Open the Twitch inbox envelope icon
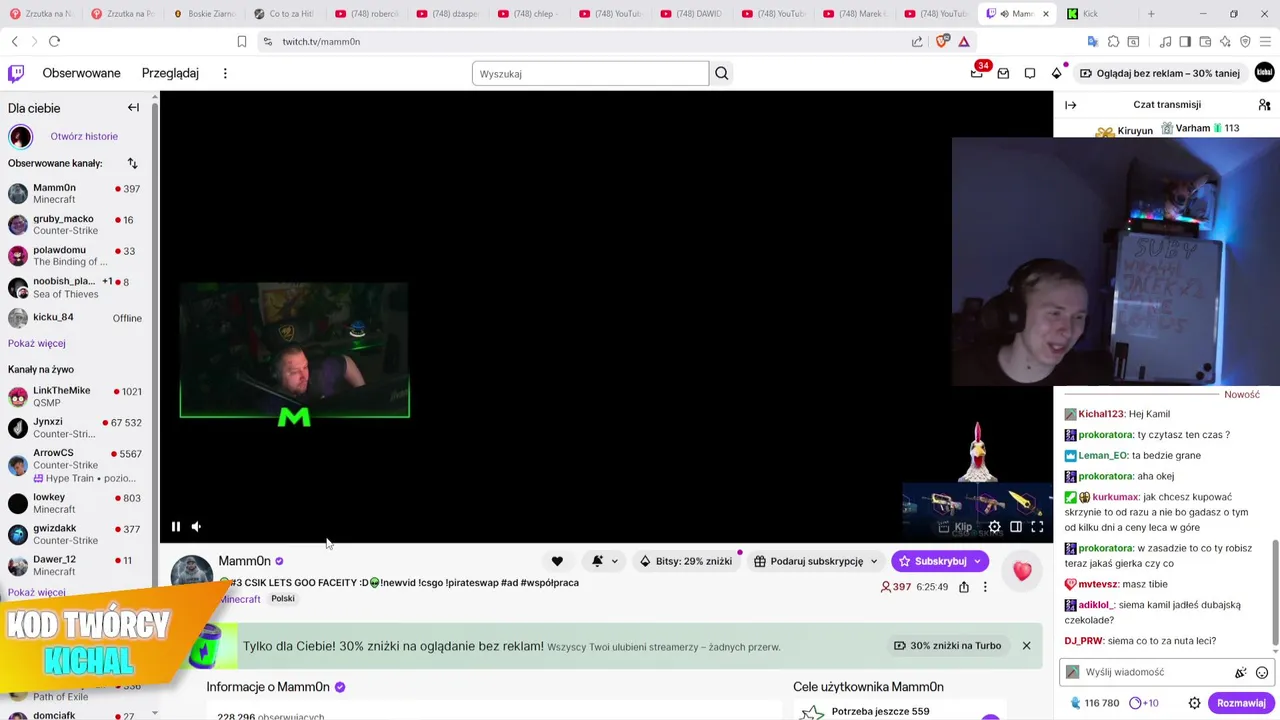Image resolution: width=1280 pixels, height=720 pixels. 1003,73
